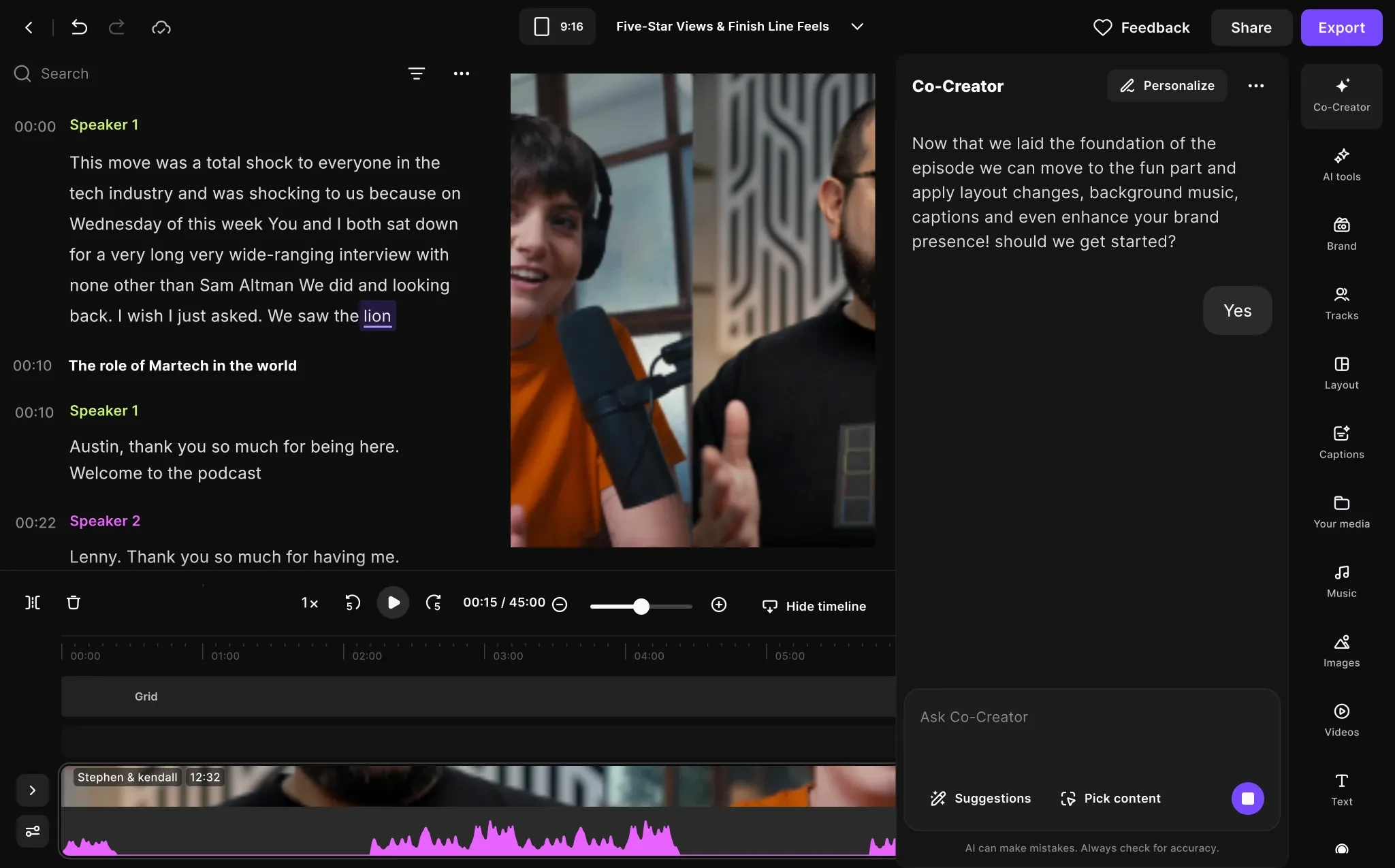Viewport: 1395px width, 868px height.
Task: Click the split clip icon
Action: [x=33, y=602]
